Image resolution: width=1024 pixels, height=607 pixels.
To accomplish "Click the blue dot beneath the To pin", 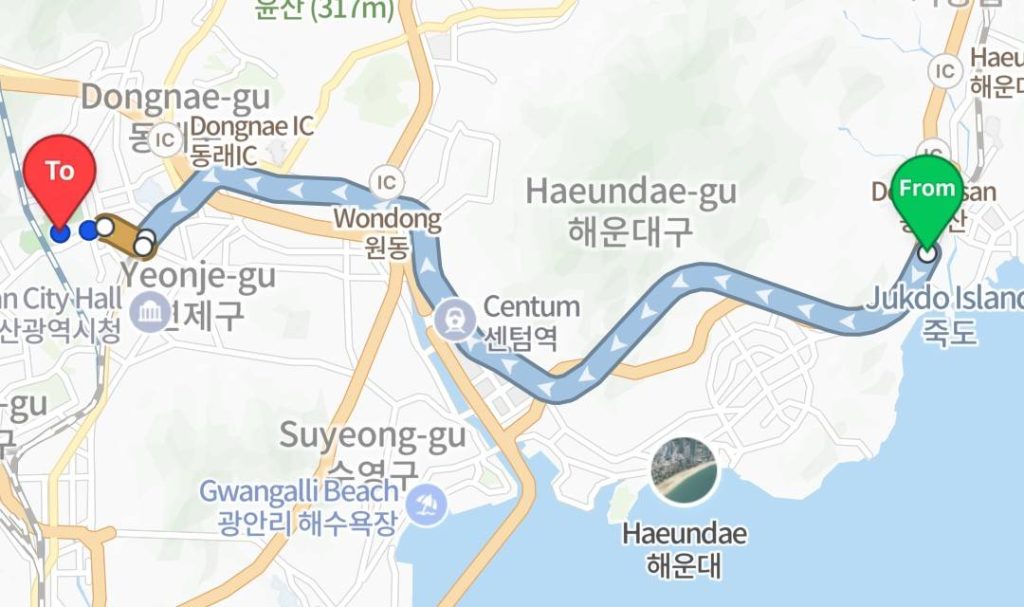I will (x=60, y=233).
